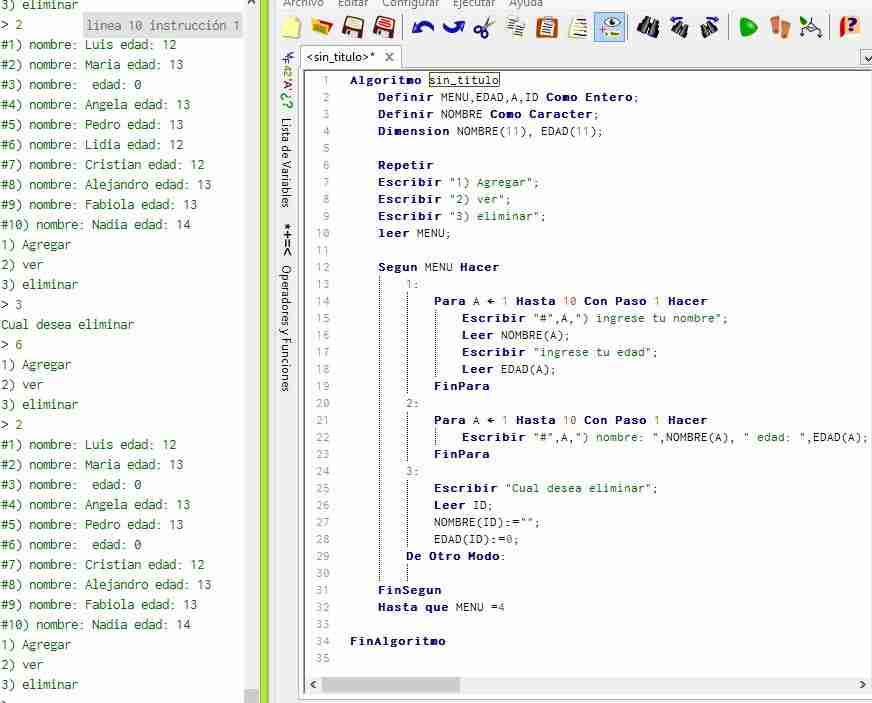Open the flowchart diagram editor icon

(x=810, y=27)
